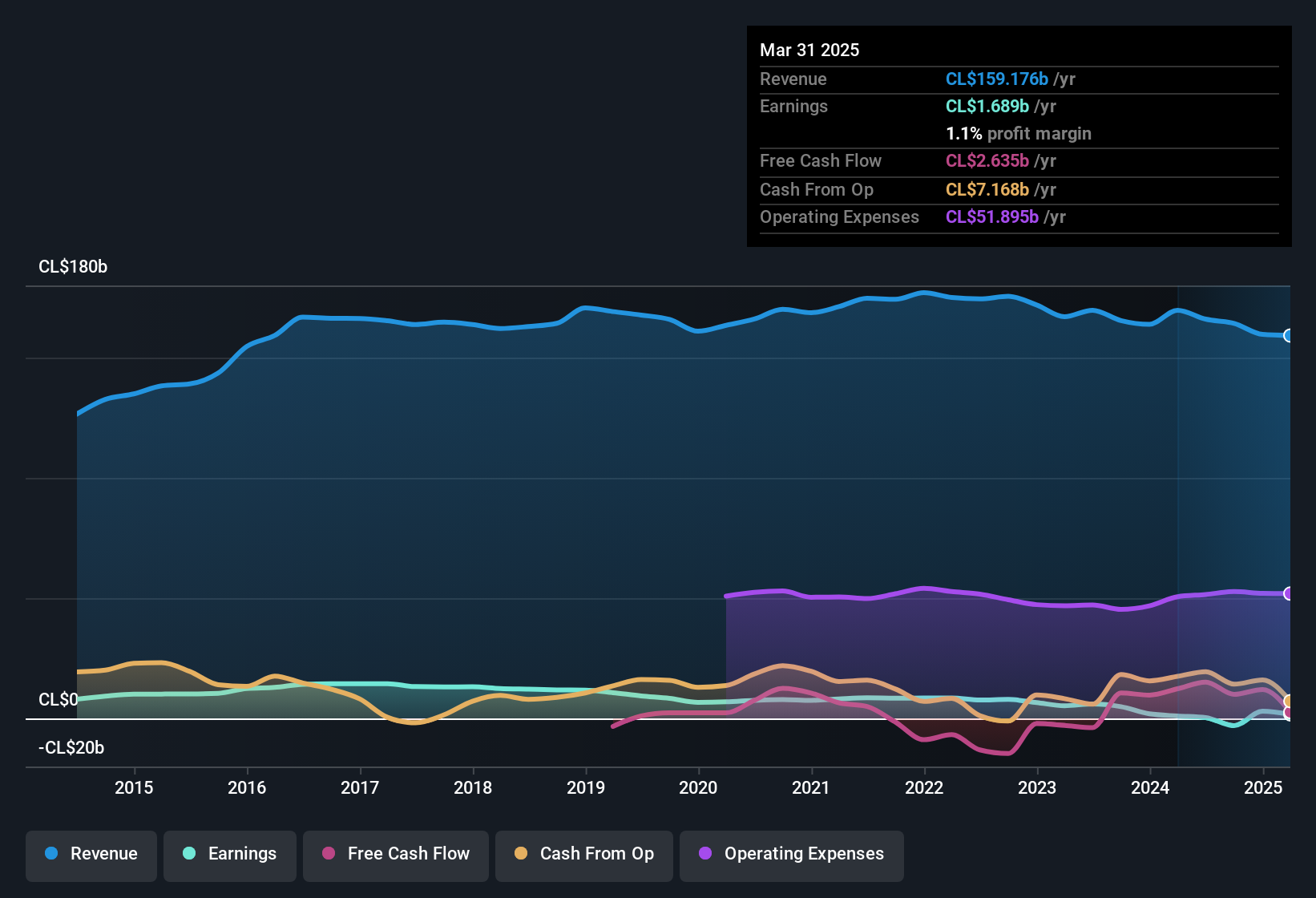
Task: Click the purple Operating Expenses legend dot
Action: (x=704, y=855)
